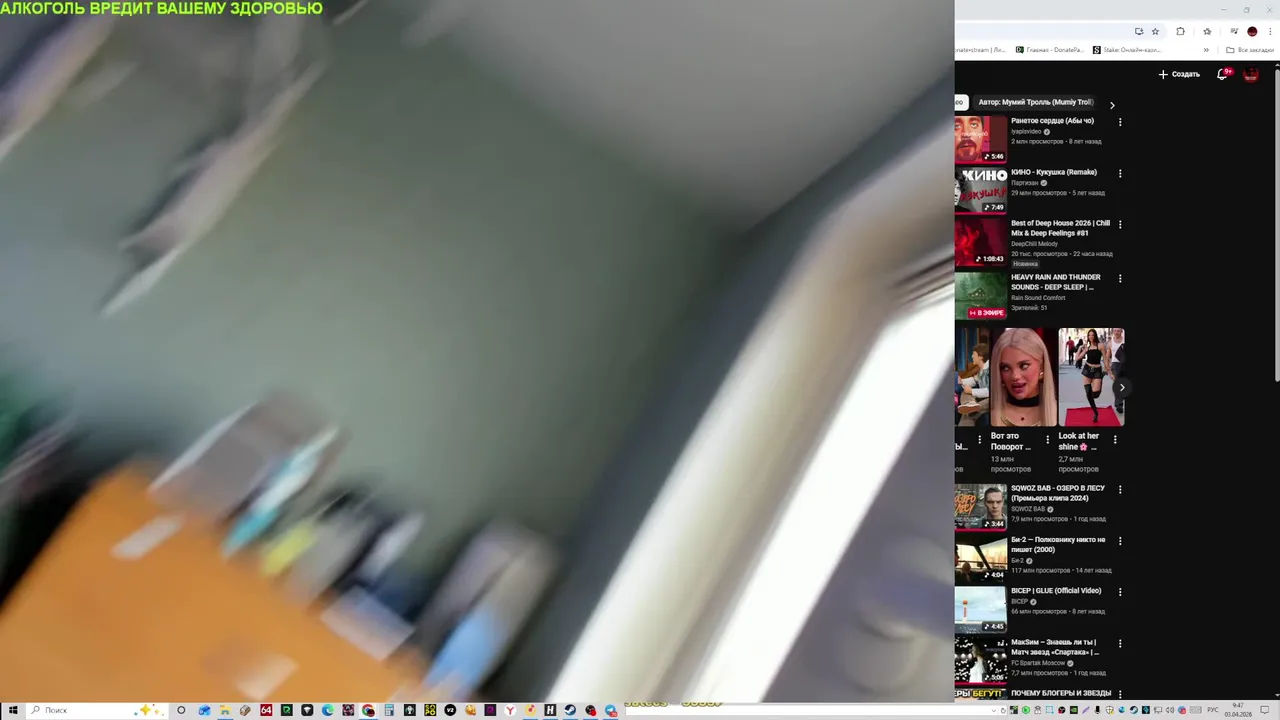Show next Shorts with the carousel arrow
1280x720 pixels.
pyautogui.click(x=1122, y=387)
